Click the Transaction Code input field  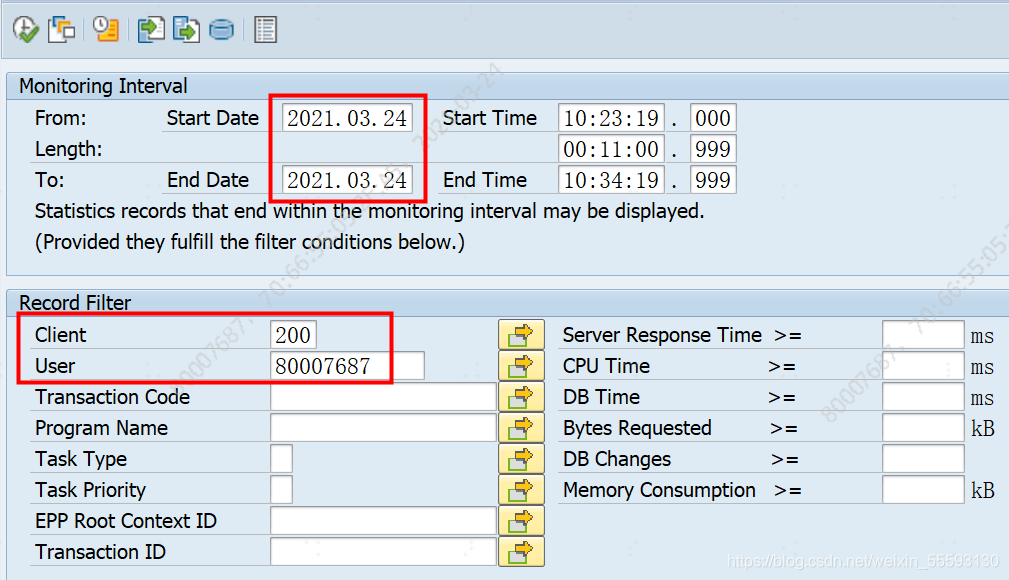coord(384,397)
